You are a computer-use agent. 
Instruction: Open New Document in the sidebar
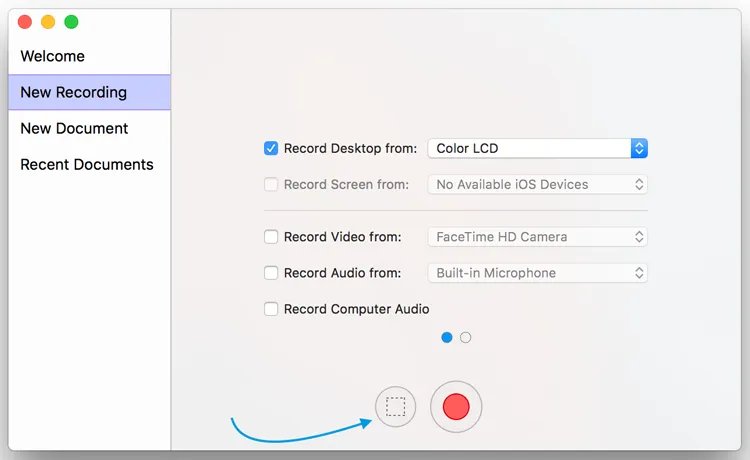pyautogui.click(x=74, y=128)
